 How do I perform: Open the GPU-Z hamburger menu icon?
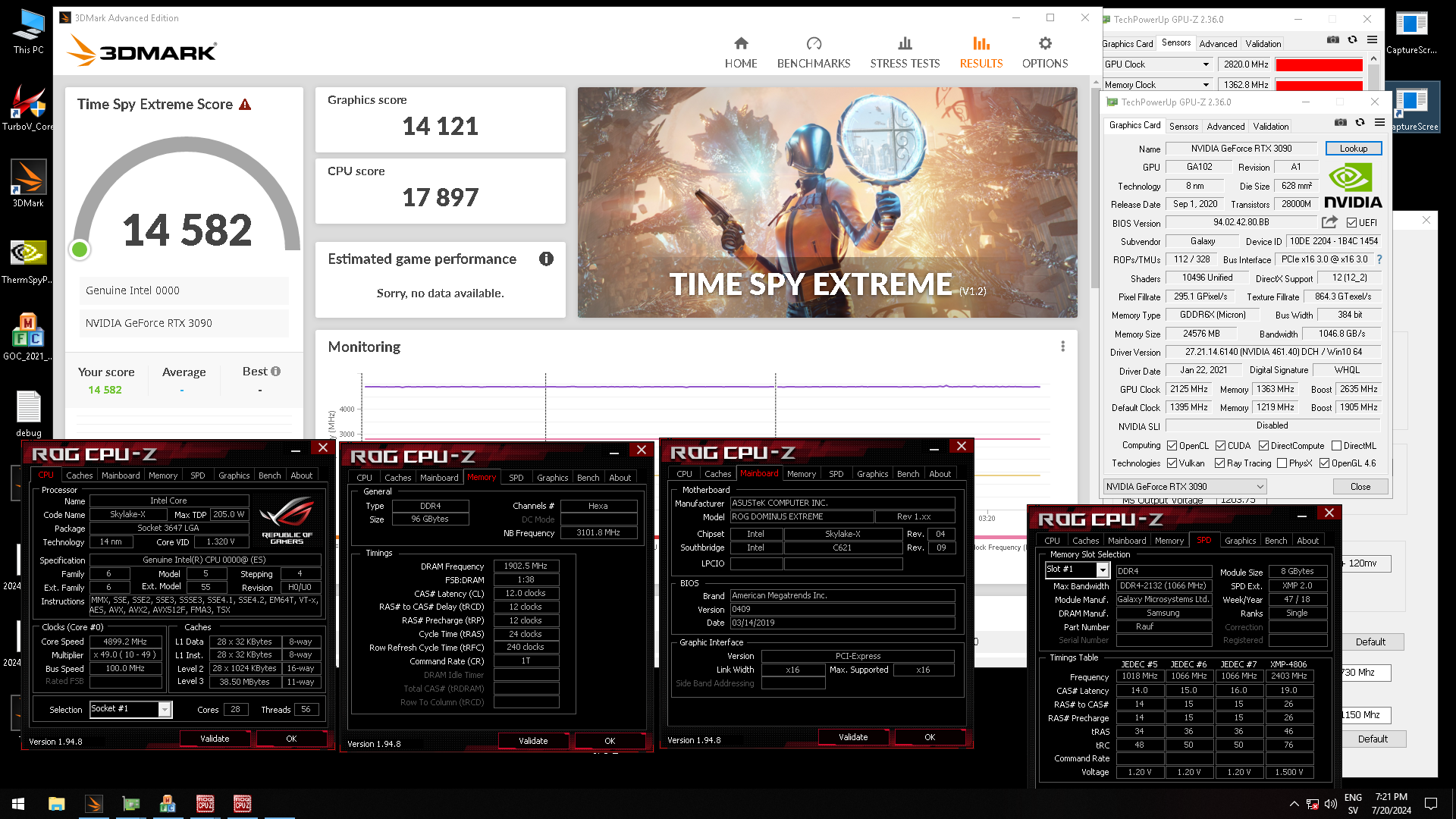pos(1380,123)
